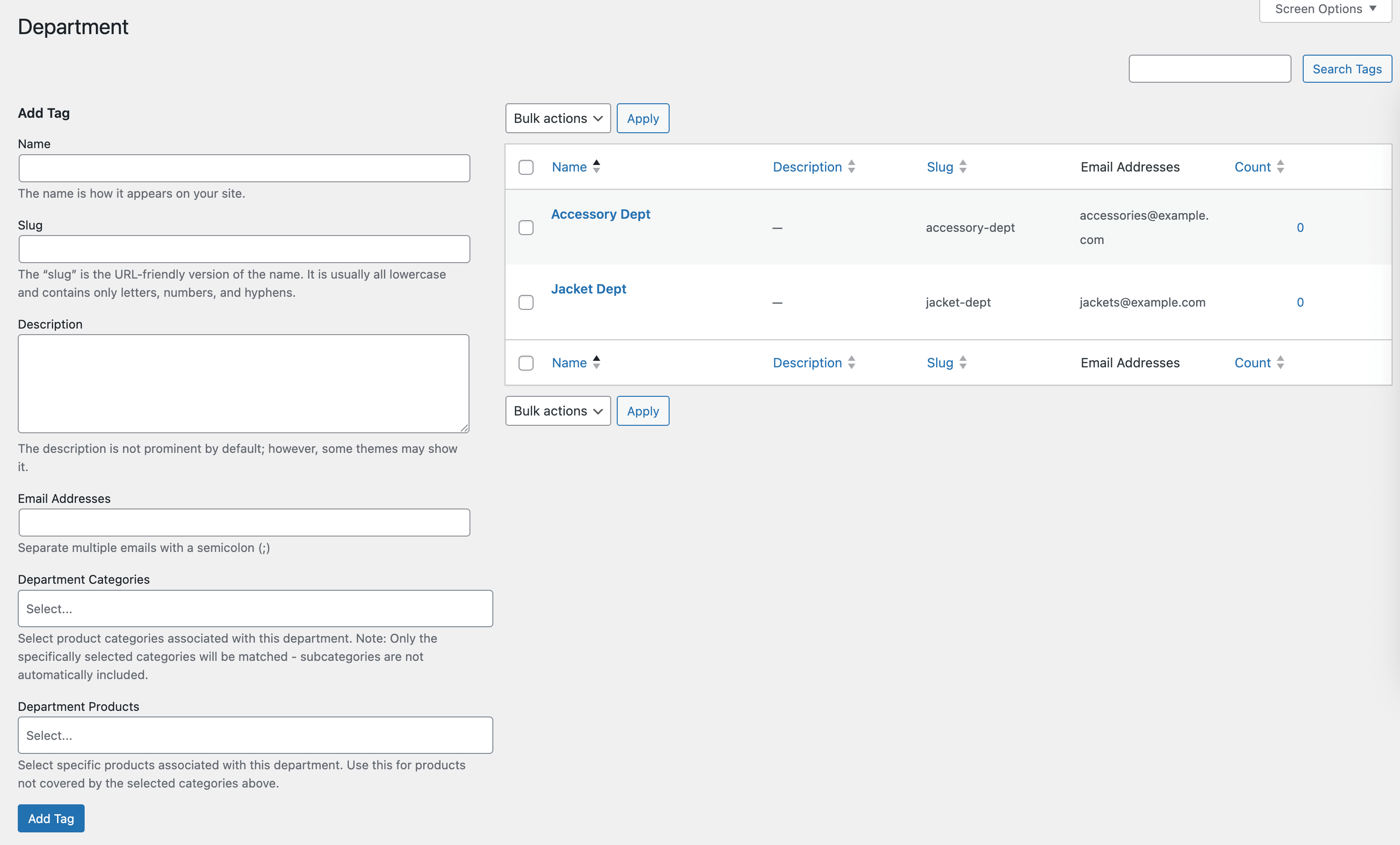Click the sort arrows beside the footer Name column
1400x845 pixels.
point(596,362)
